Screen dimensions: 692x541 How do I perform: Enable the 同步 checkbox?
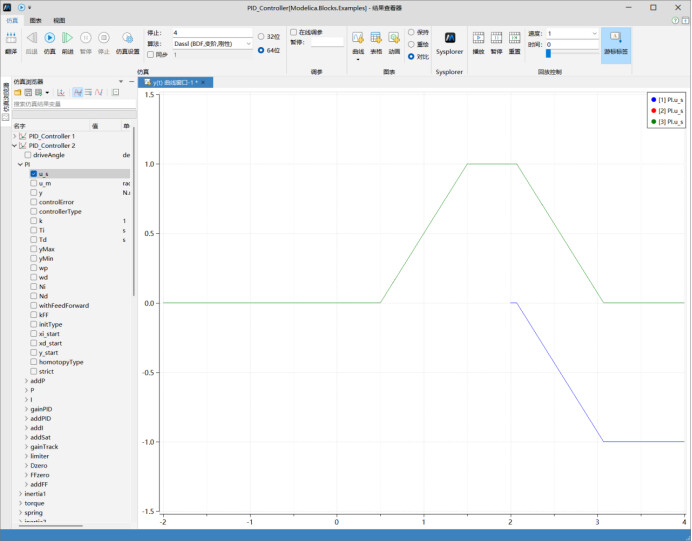[150, 55]
